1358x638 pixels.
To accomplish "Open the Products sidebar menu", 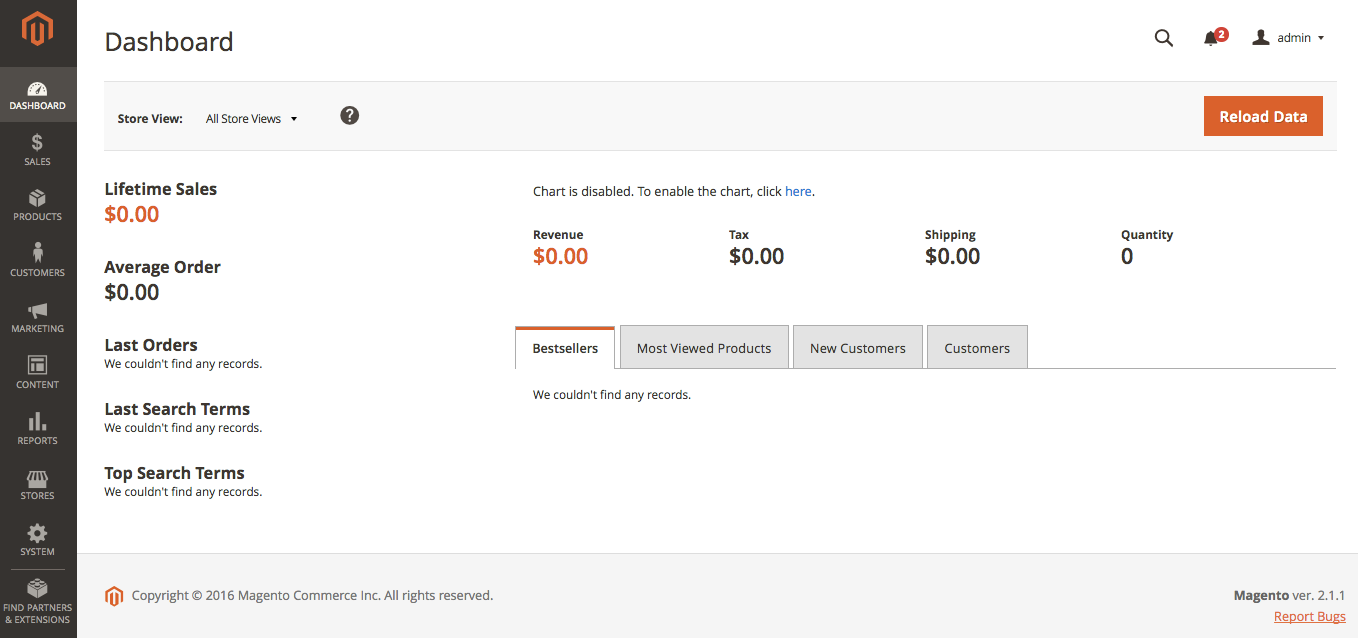I will click(x=38, y=205).
